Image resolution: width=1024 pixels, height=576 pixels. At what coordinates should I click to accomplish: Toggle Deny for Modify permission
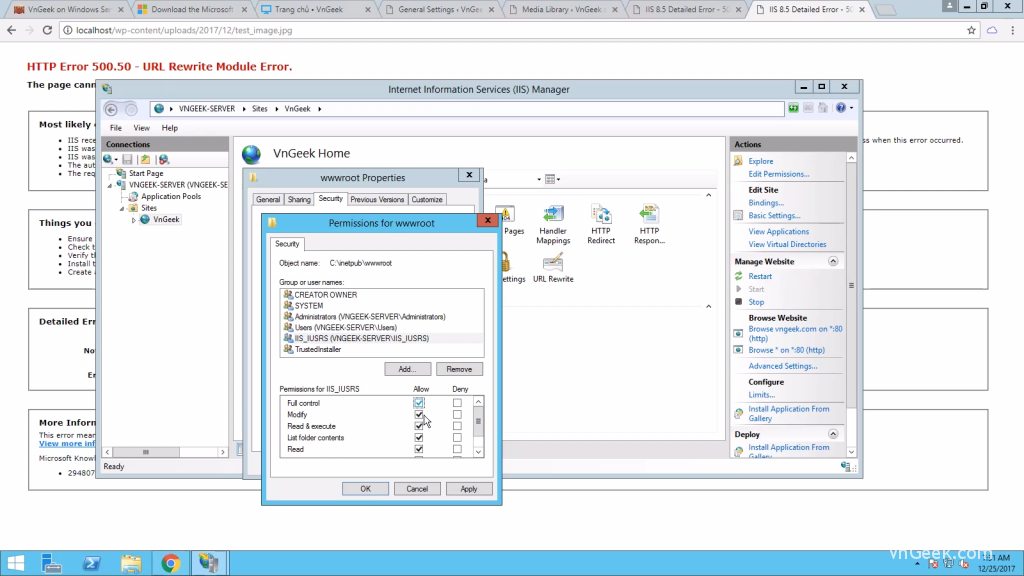(x=457, y=415)
